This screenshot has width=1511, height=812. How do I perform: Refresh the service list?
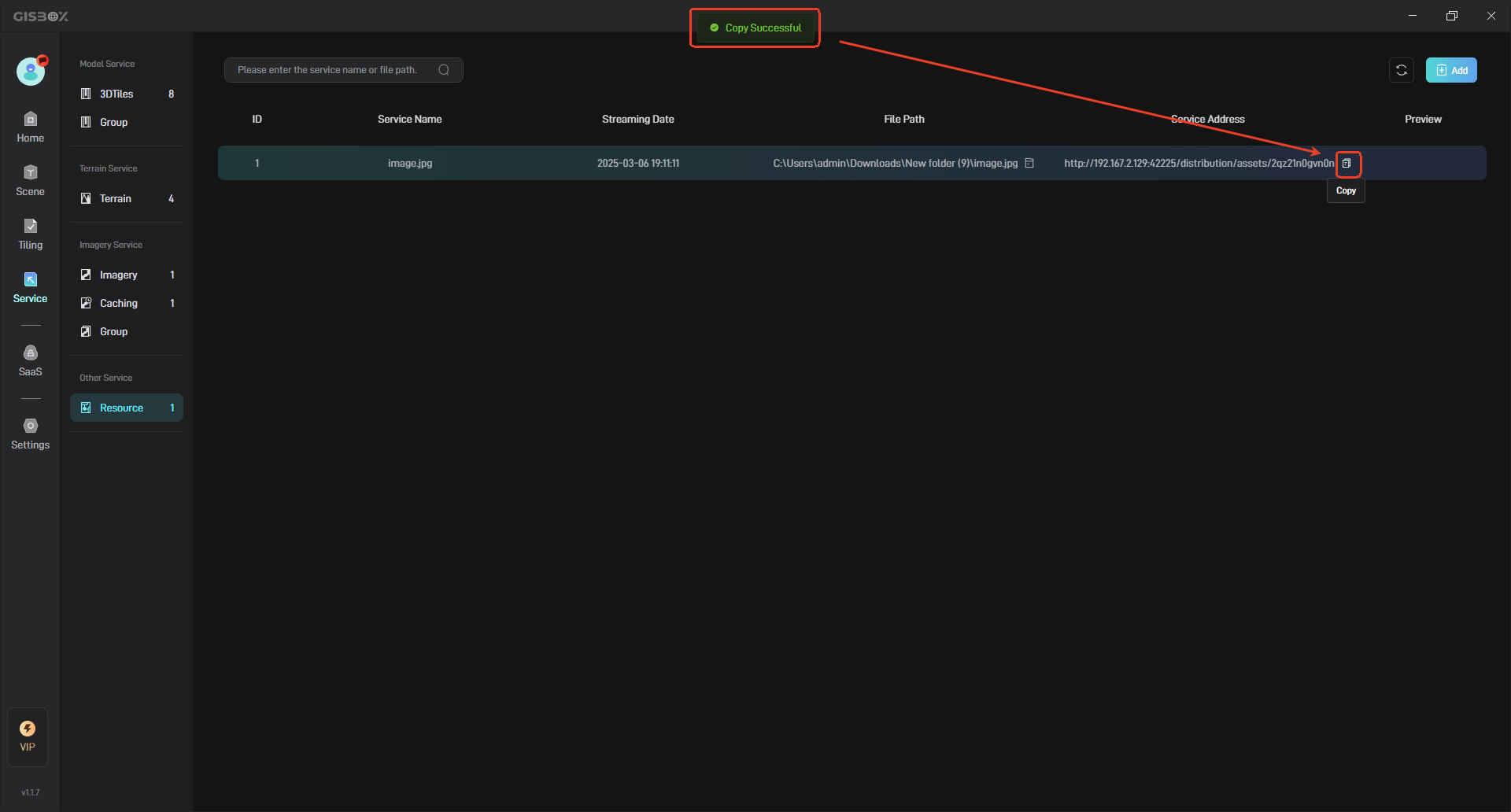click(1402, 70)
